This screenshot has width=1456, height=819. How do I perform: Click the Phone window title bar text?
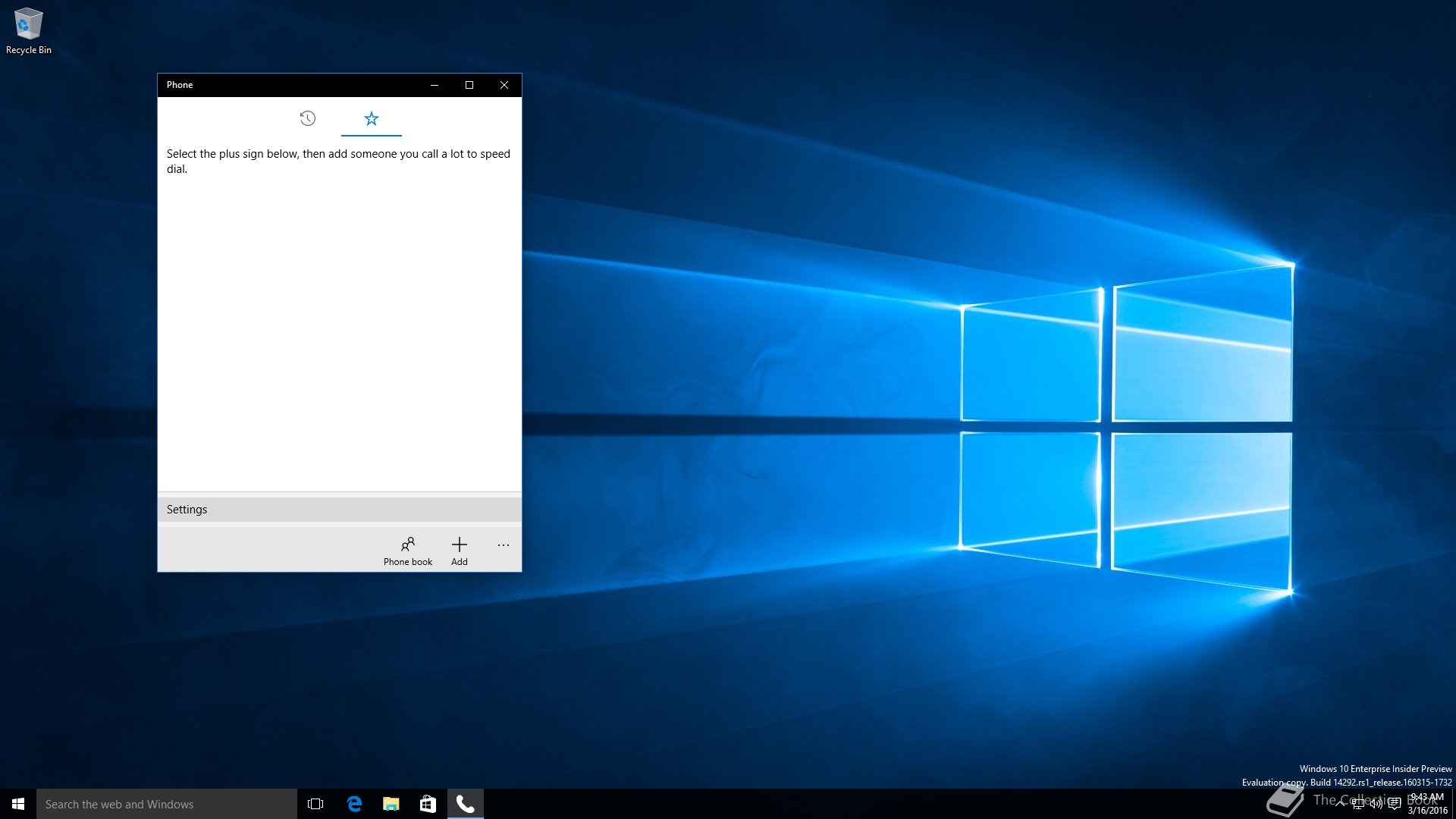pyautogui.click(x=180, y=85)
